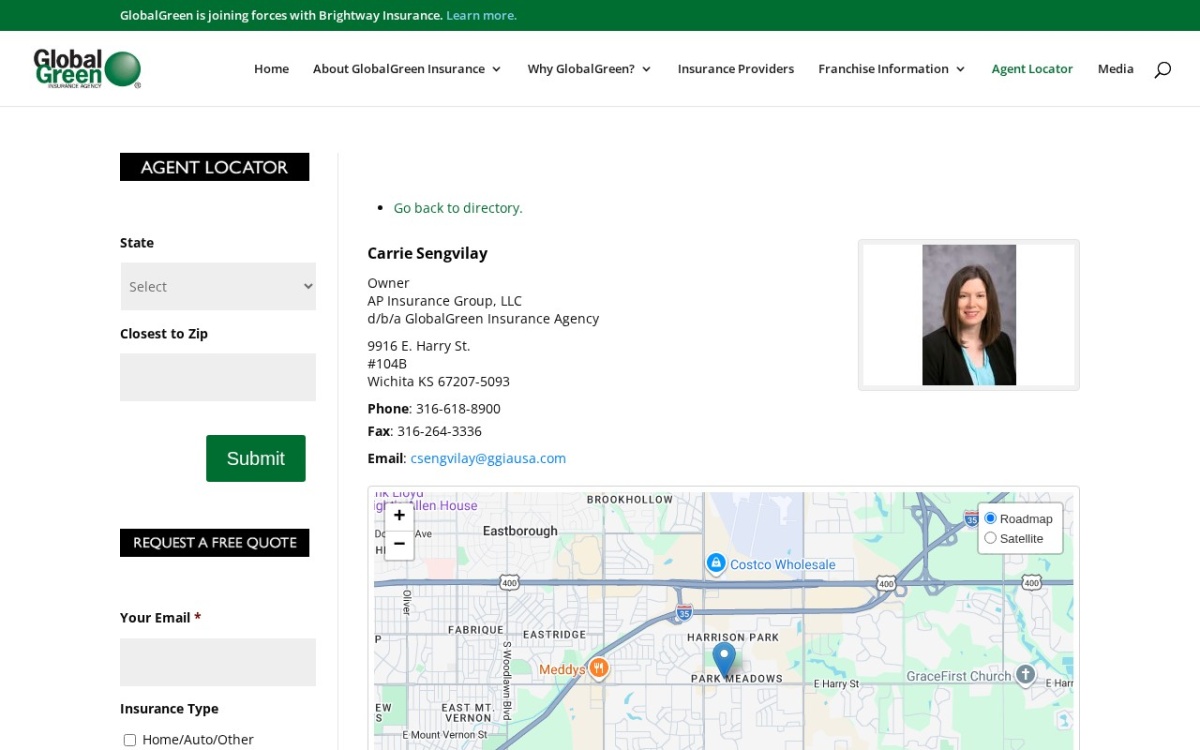Click the Wichita KS 67207-5093 text
This screenshot has width=1200, height=750.
pos(439,382)
